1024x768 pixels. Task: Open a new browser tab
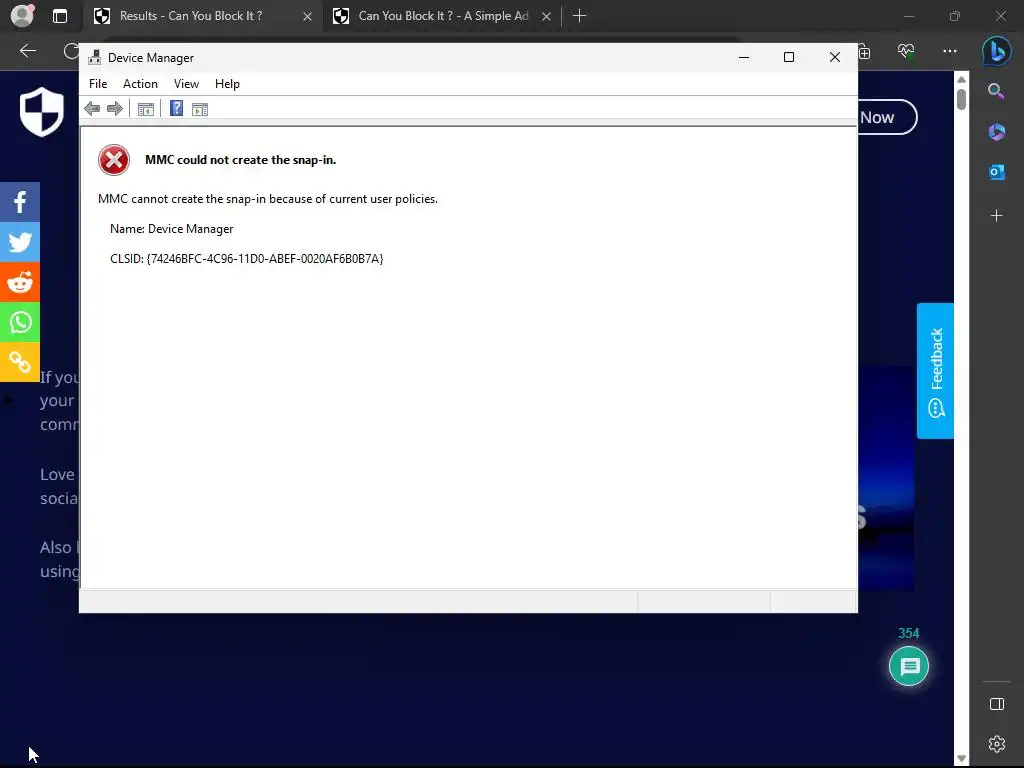pyautogui.click(x=579, y=16)
